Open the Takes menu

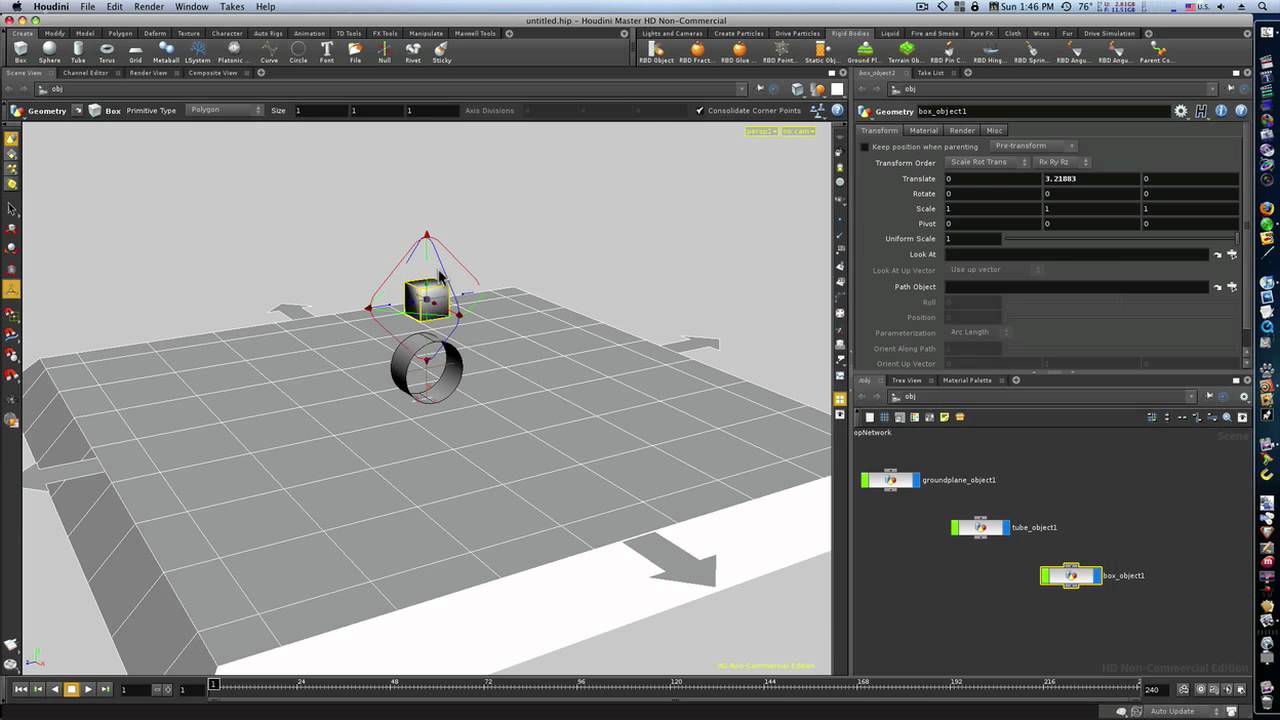[232, 7]
